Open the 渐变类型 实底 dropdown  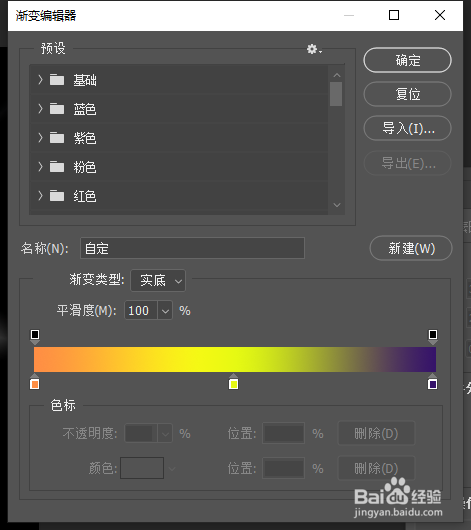[158, 280]
